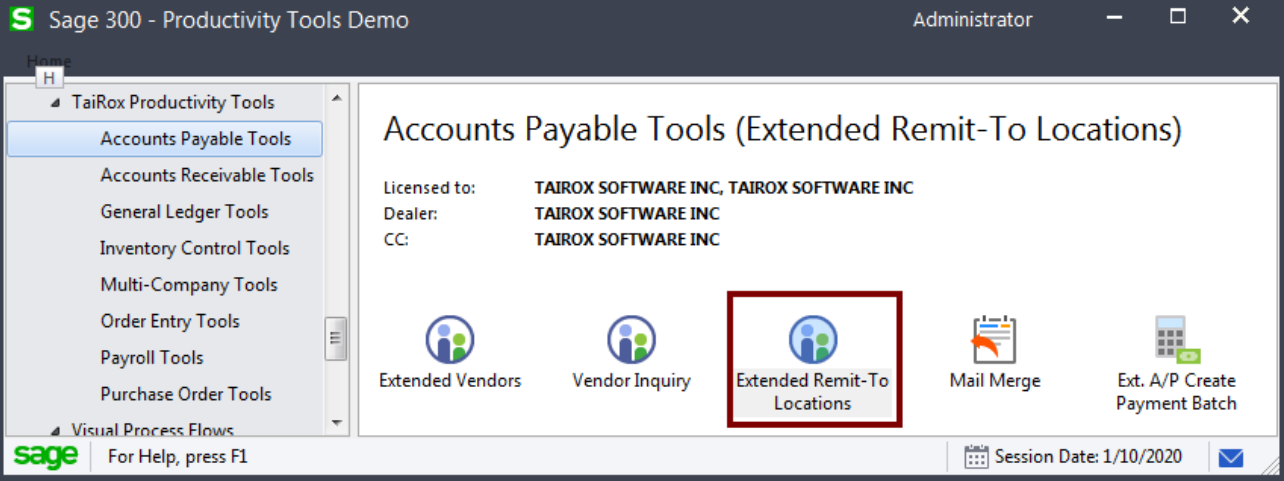1284x481 pixels.
Task: Select Accounts Receivable Tools in tree
Action: click(x=207, y=175)
